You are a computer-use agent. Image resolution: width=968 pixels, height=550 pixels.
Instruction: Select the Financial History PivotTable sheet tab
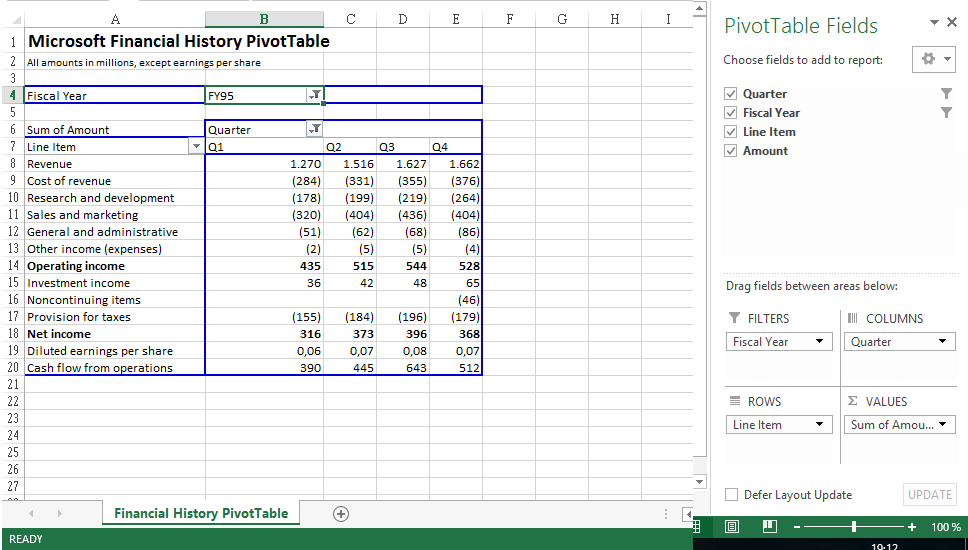(201, 513)
